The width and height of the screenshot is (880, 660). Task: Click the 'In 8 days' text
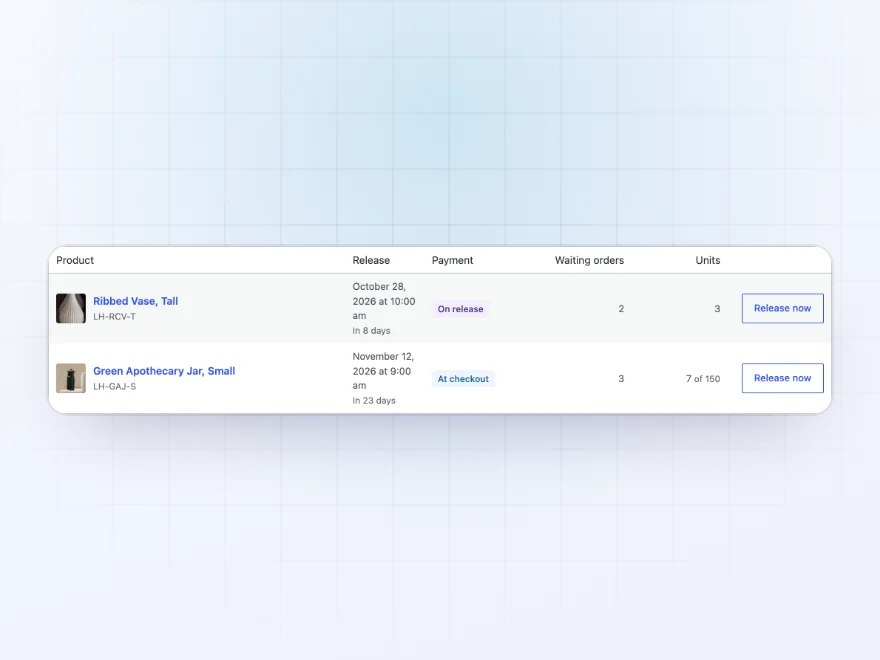click(371, 331)
